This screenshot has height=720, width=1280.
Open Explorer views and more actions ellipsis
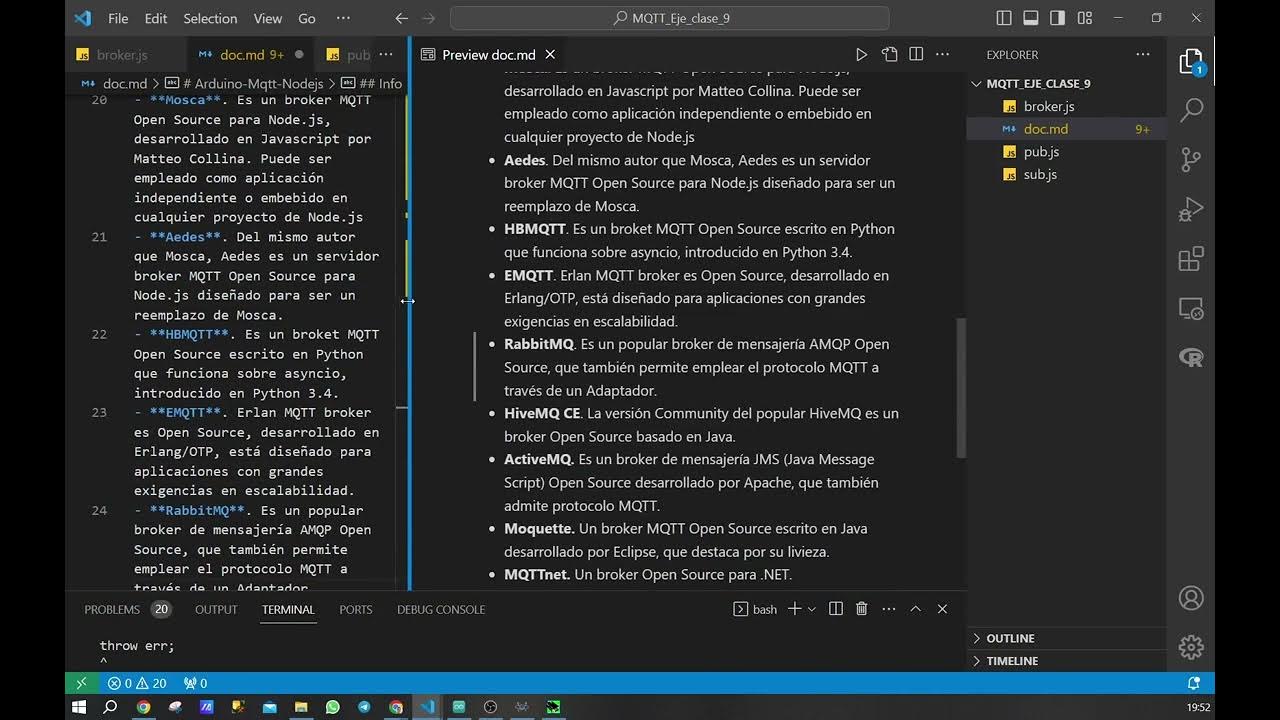coord(1143,55)
